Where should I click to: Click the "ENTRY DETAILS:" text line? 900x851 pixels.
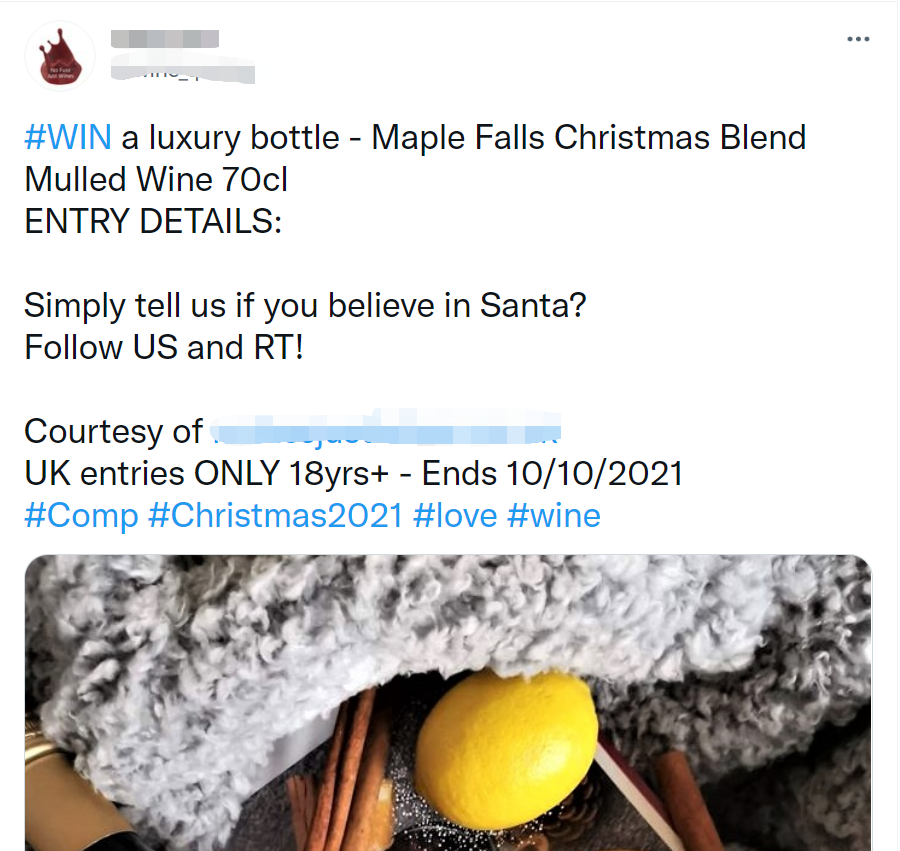click(x=153, y=221)
